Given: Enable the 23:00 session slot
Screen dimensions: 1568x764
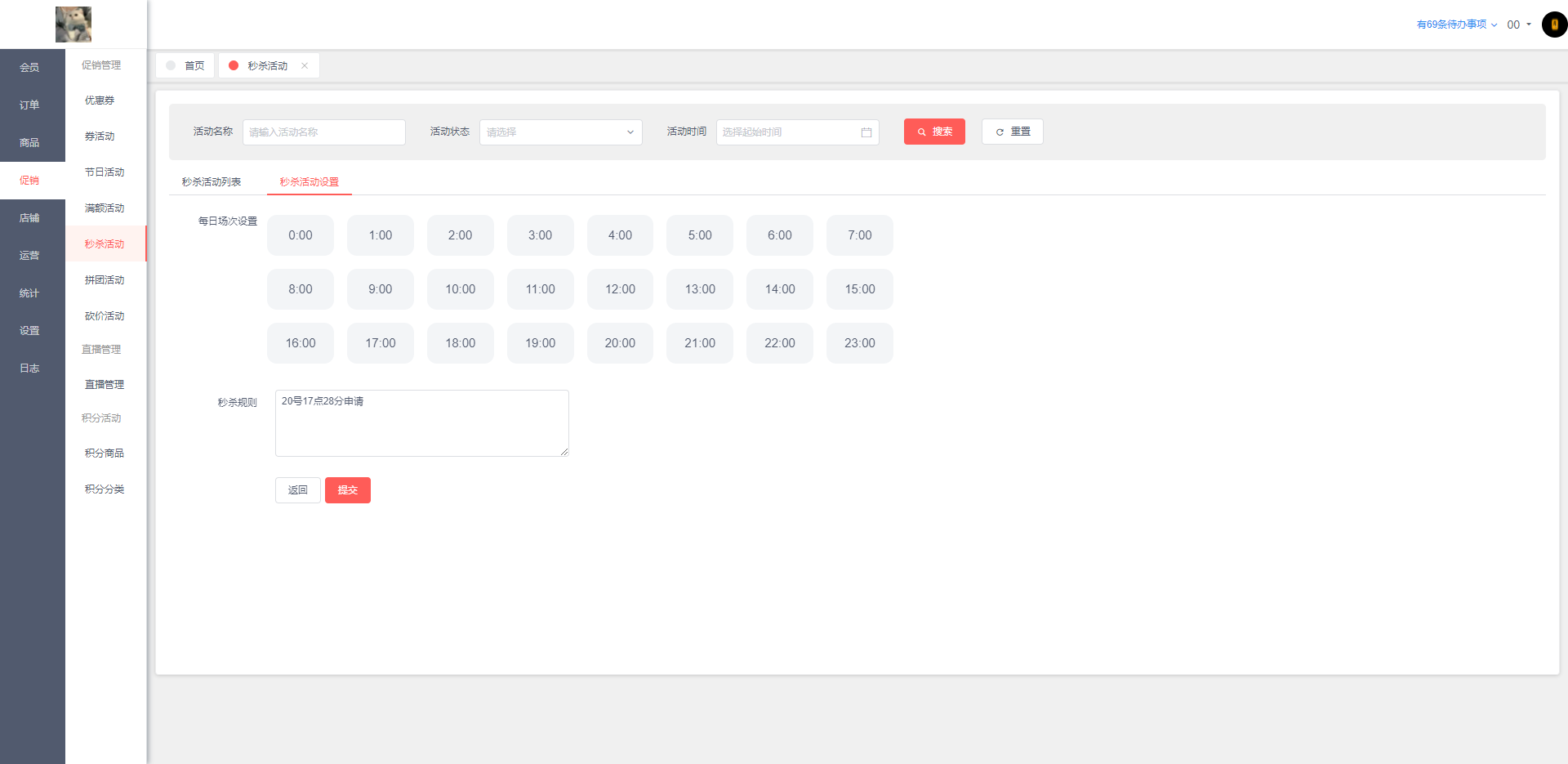Looking at the screenshot, I should pyautogui.click(x=860, y=343).
